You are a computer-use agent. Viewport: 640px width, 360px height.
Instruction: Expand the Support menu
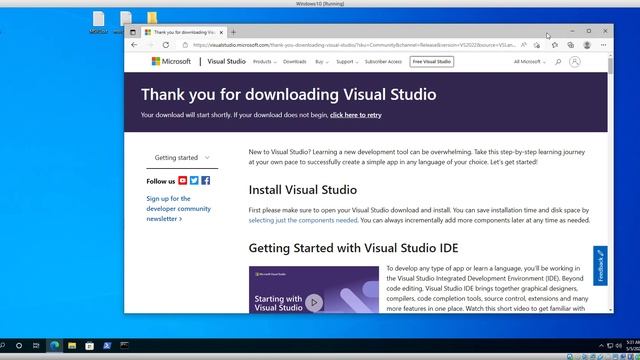tap(347, 62)
